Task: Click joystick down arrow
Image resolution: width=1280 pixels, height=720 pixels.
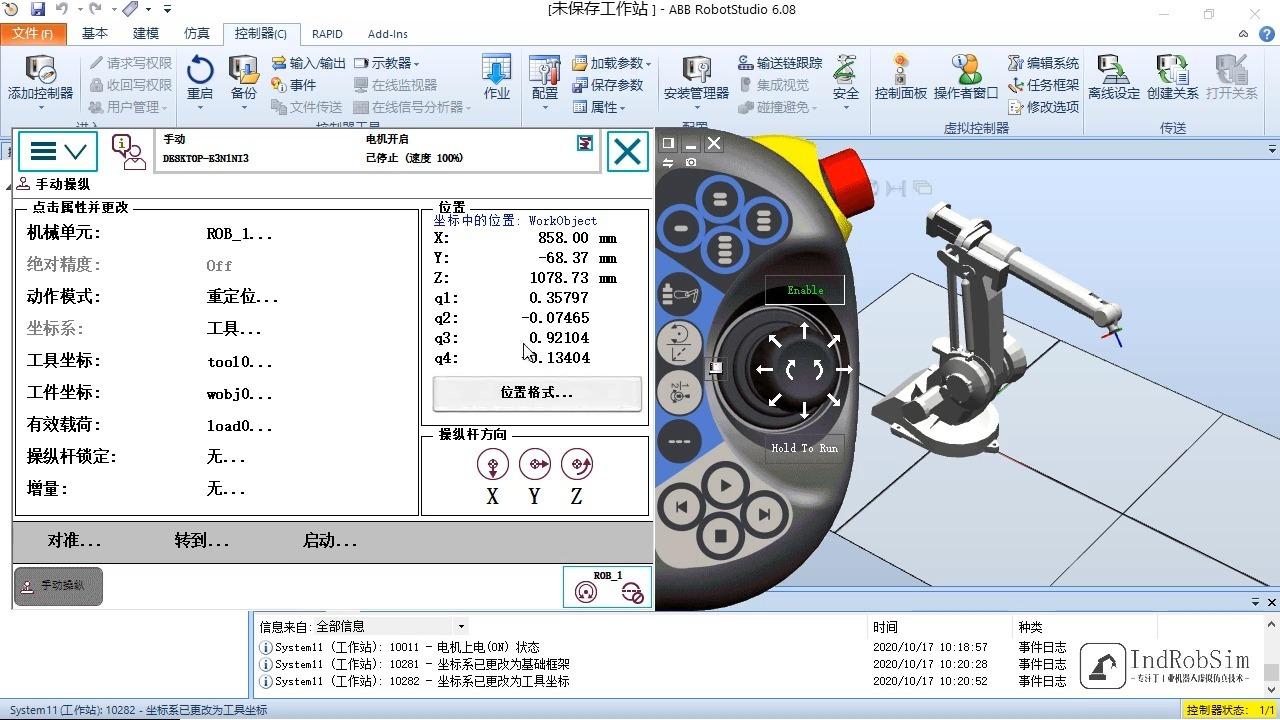Action: coord(804,408)
